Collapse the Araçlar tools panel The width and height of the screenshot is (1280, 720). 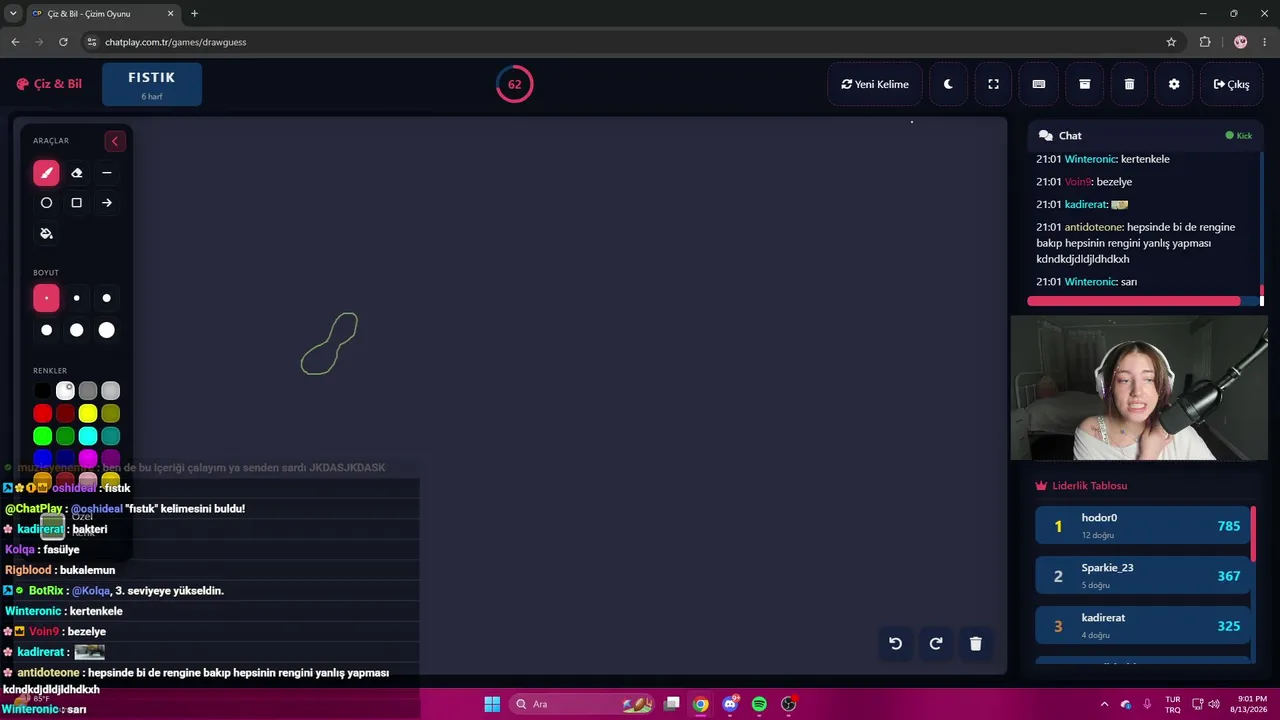click(x=115, y=141)
